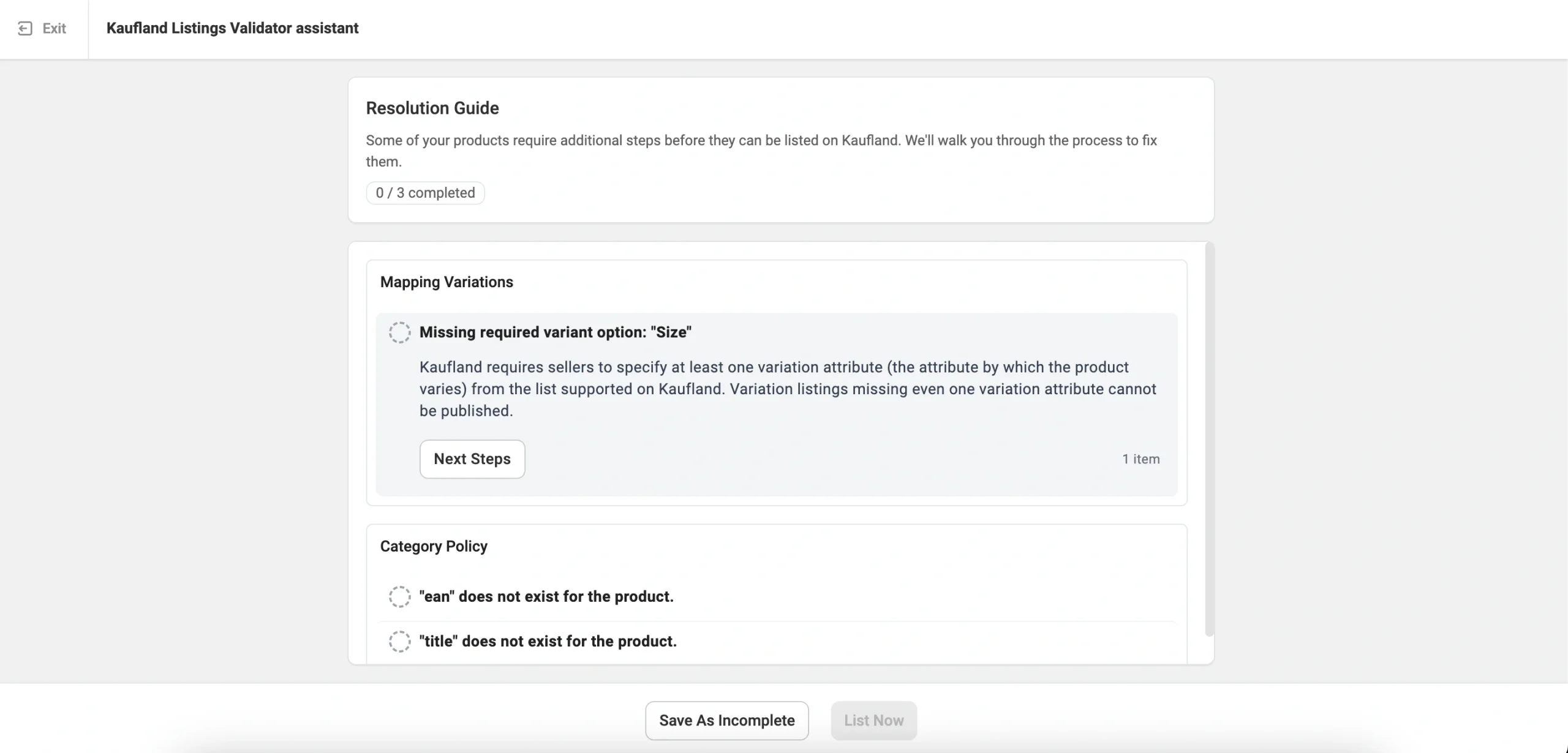The image size is (1568, 753).
Task: Click the "1 item" count label
Action: click(x=1140, y=459)
